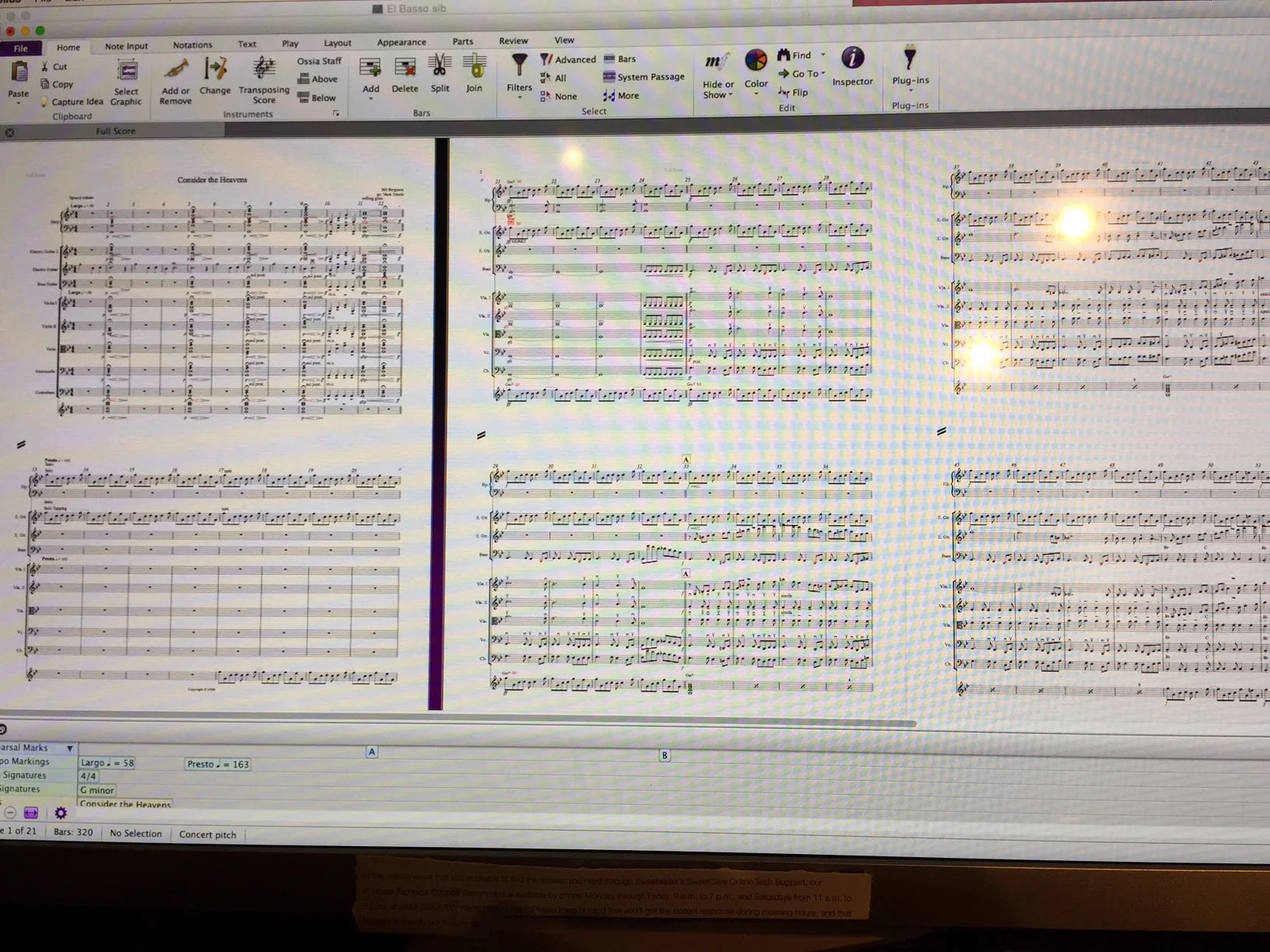Open the File tab

(x=20, y=48)
